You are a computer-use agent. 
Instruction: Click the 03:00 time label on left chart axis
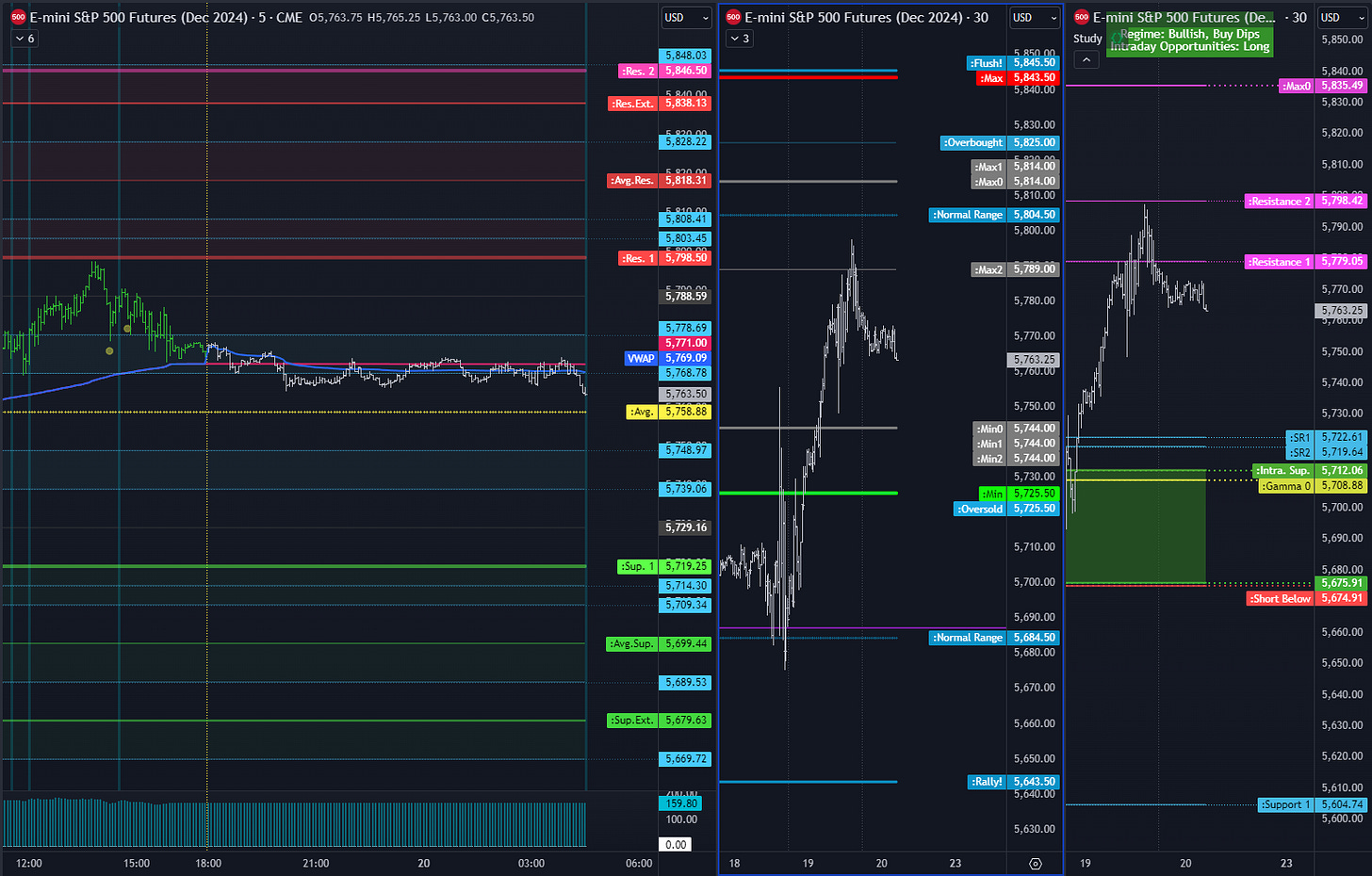(x=531, y=864)
